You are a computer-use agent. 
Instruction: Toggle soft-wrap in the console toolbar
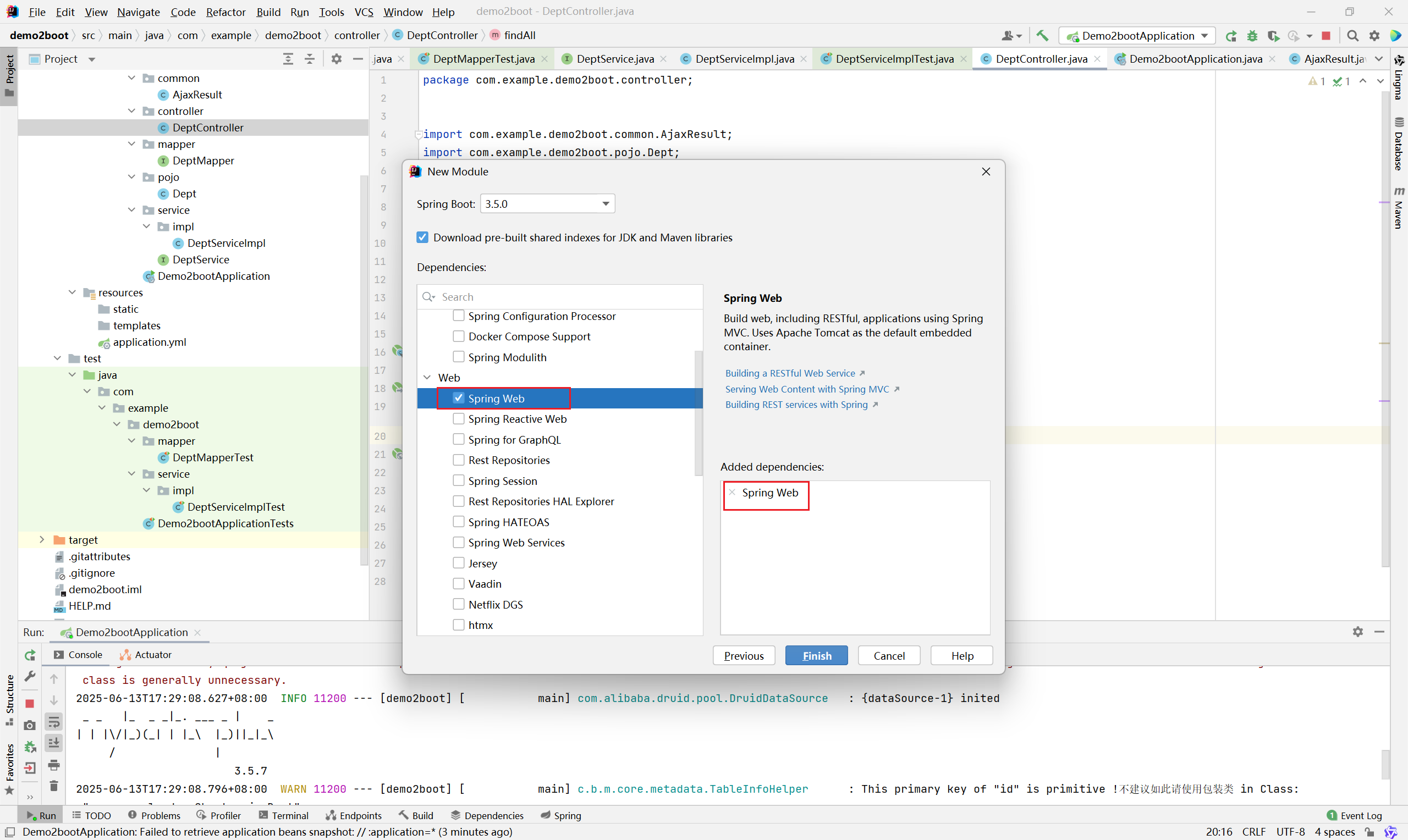(x=54, y=722)
